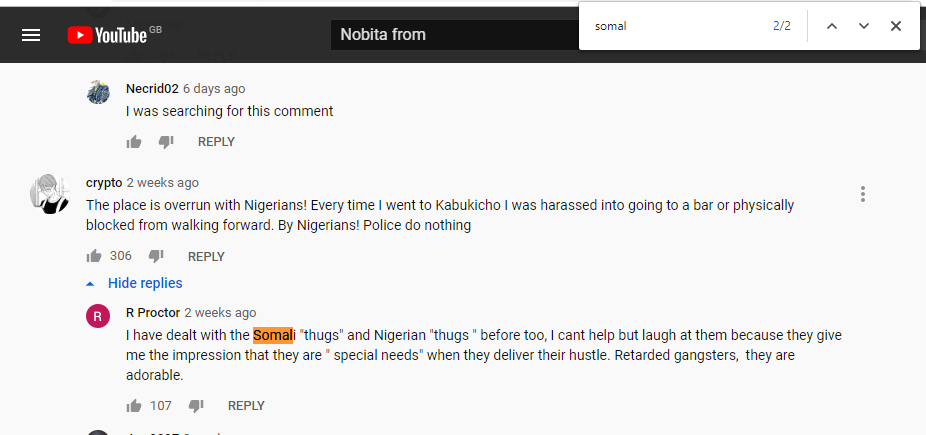Reply to R Proctor's comment
Screen dimensions: 926x435
tap(246, 406)
